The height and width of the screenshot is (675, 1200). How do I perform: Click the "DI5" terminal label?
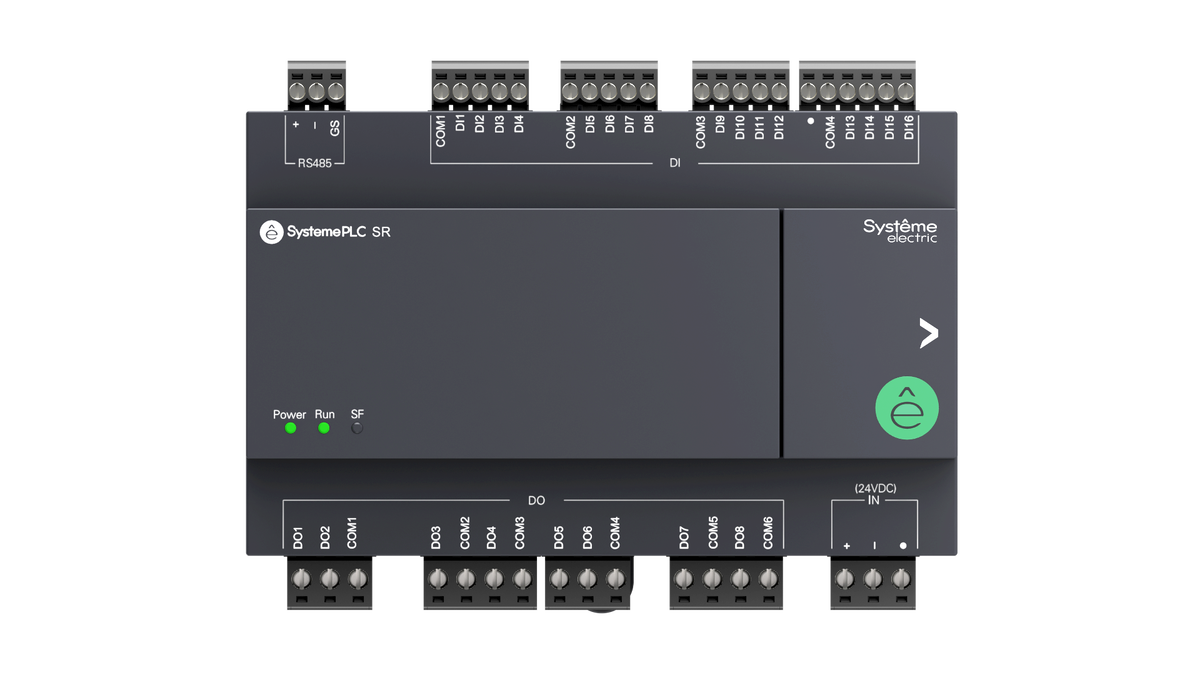590,125
